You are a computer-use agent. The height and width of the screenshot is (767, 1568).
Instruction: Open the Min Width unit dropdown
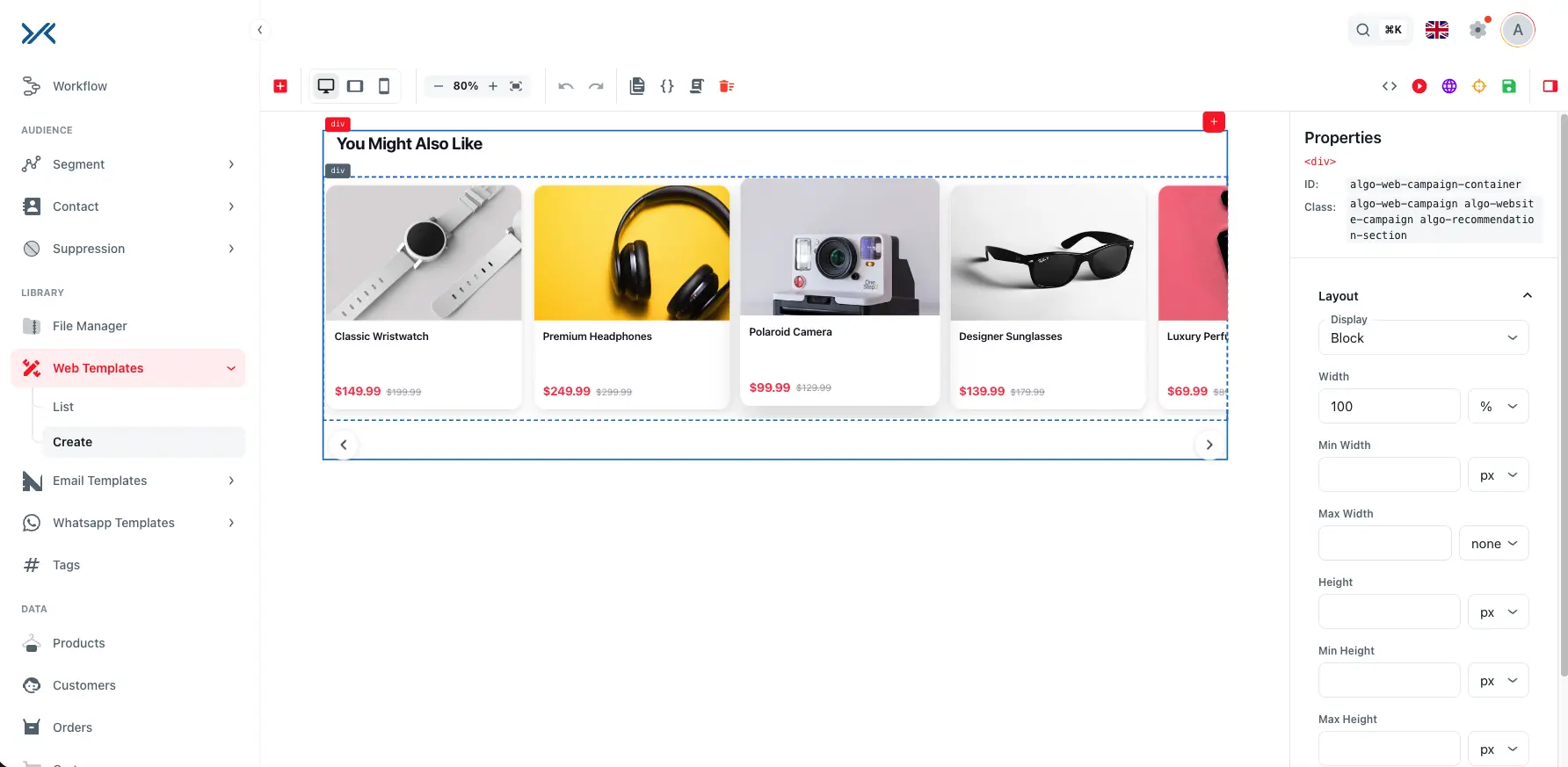coord(1499,474)
